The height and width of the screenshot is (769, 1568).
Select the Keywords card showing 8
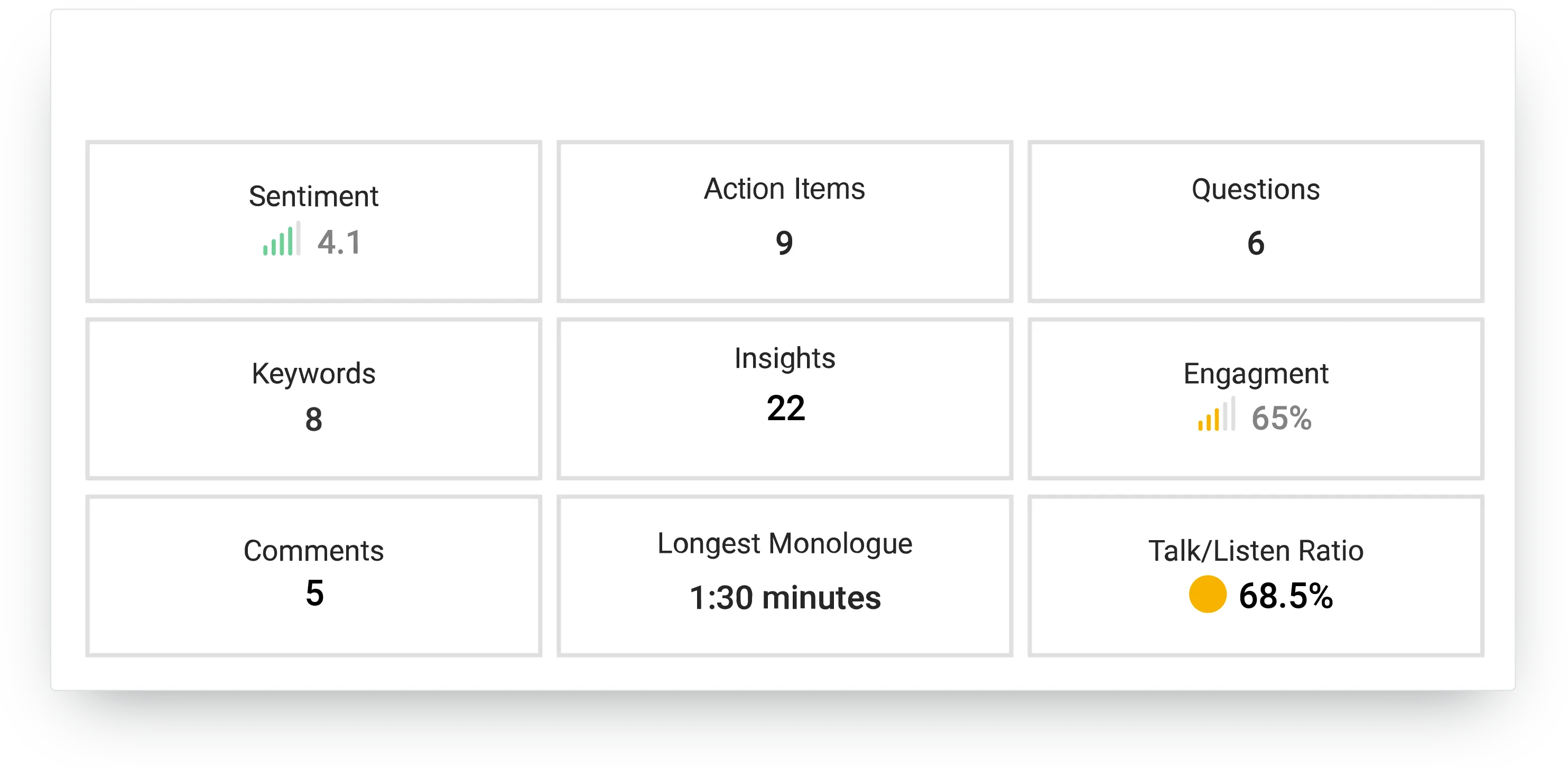click(314, 399)
